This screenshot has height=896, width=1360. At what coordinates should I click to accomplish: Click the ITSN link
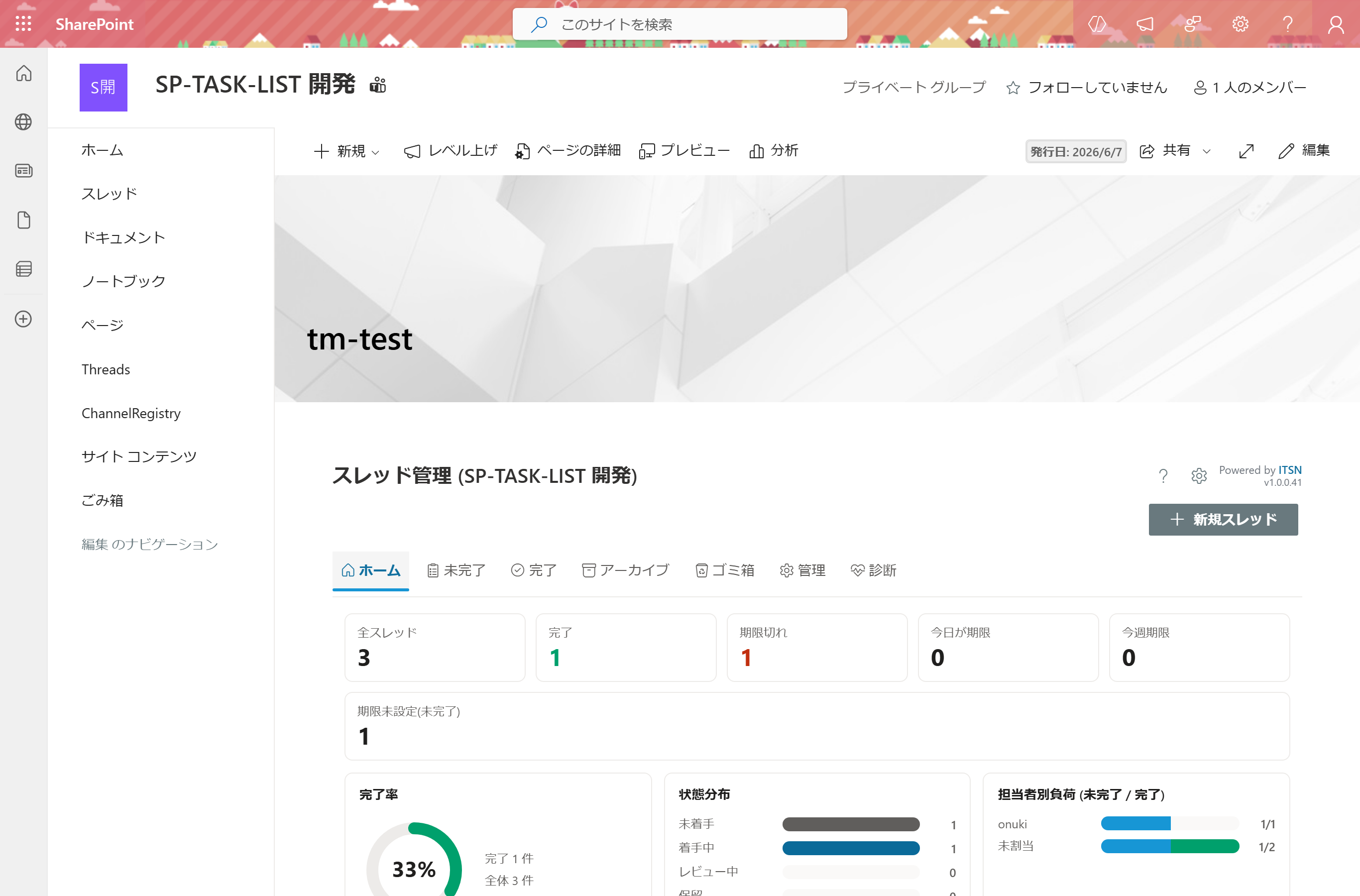pyautogui.click(x=1290, y=470)
